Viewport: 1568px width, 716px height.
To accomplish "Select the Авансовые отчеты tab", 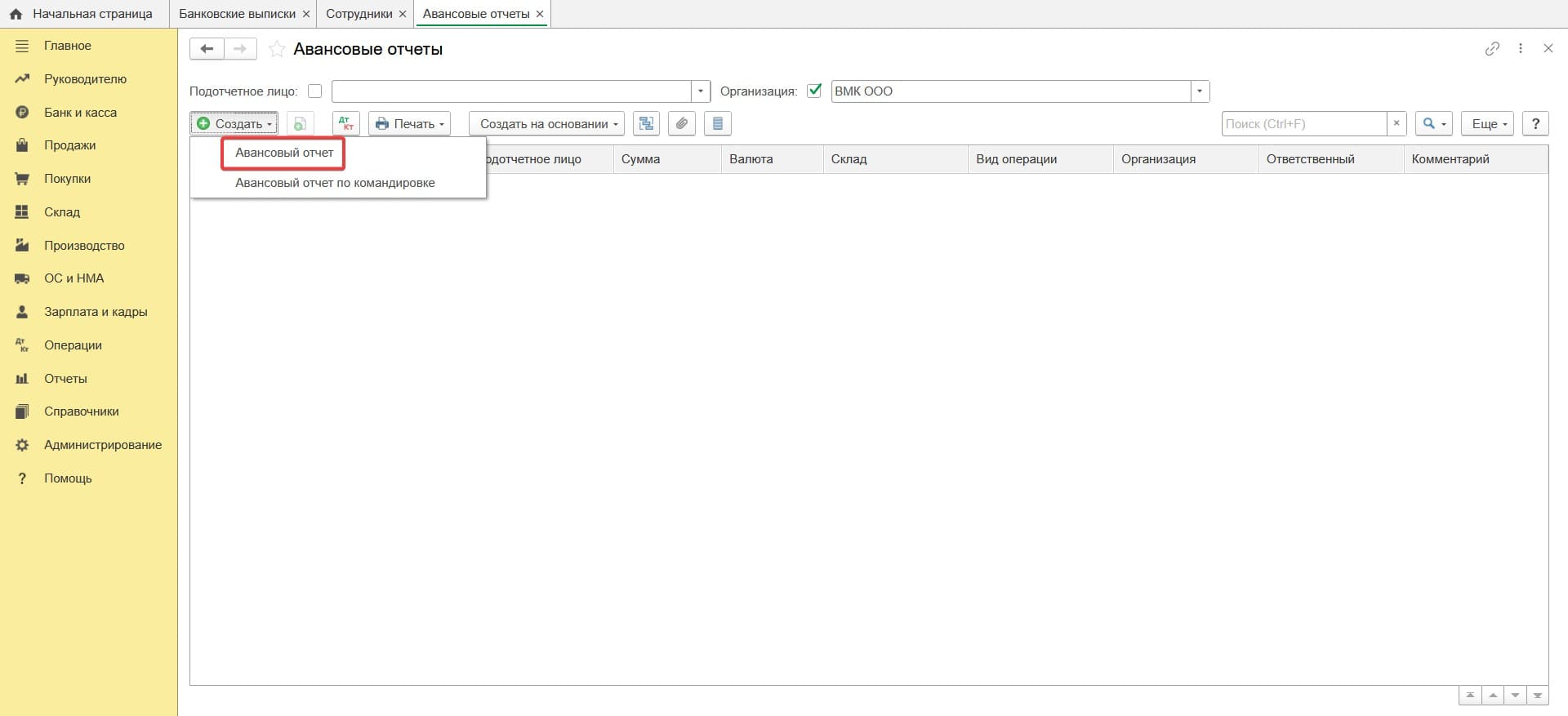I will pyautogui.click(x=476, y=14).
